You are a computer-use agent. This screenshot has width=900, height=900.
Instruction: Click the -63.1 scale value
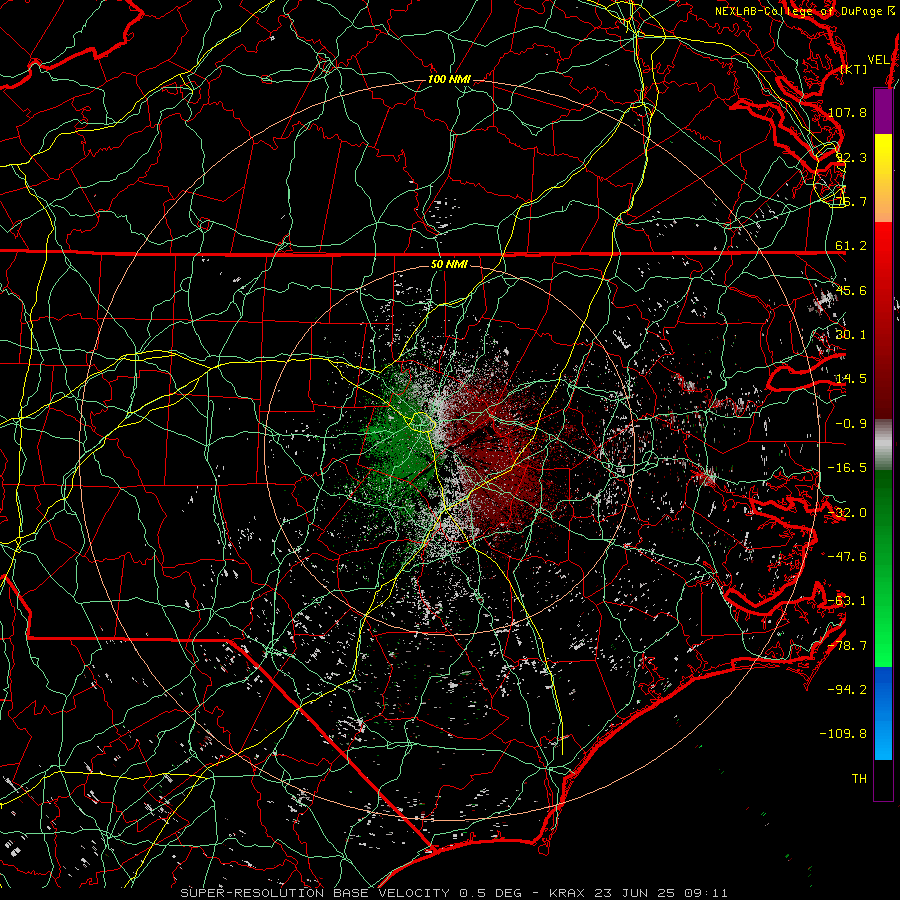[847, 601]
